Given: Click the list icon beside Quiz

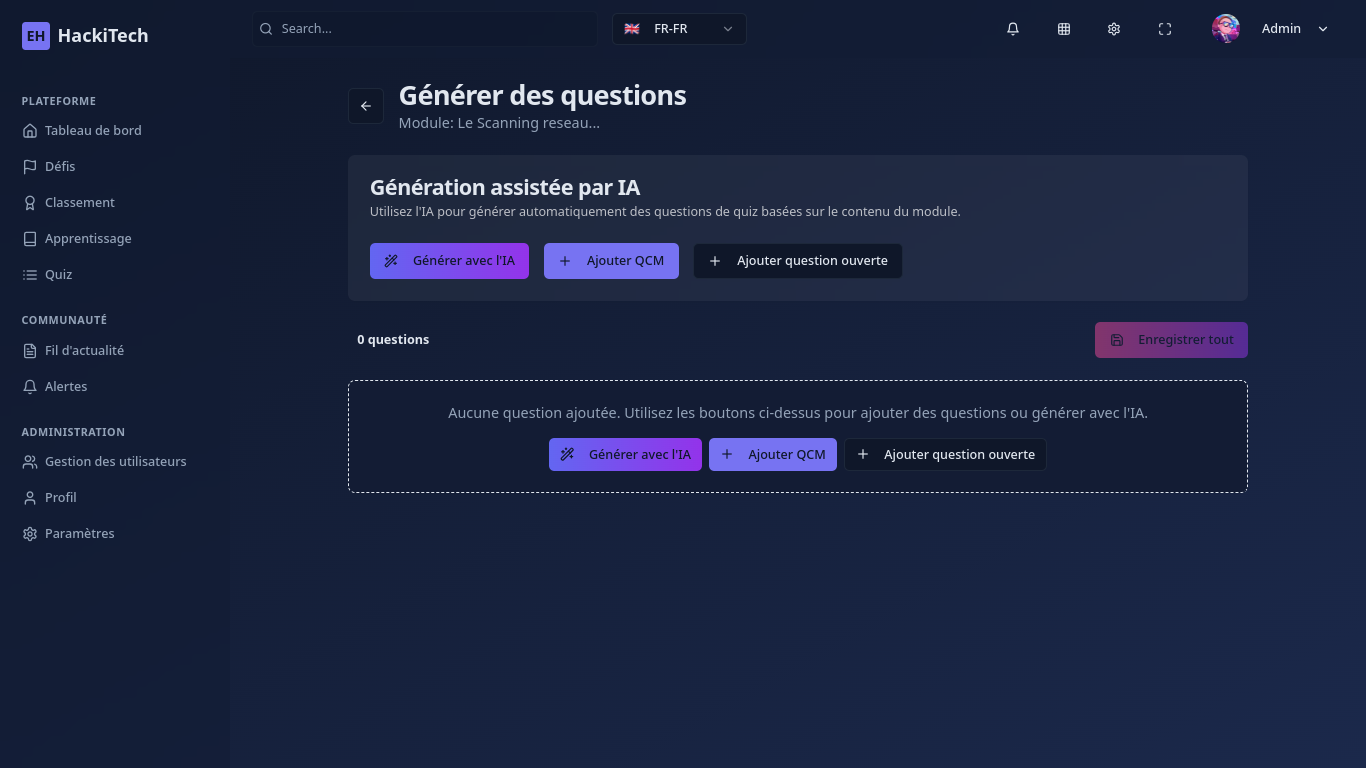Looking at the screenshot, I should [30, 275].
